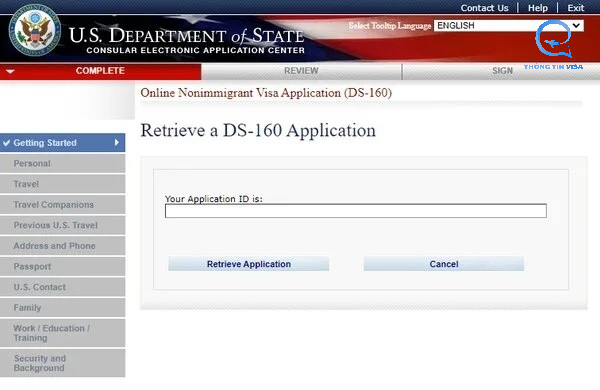Open Security and Background section
The image size is (600, 390).
[62, 363]
